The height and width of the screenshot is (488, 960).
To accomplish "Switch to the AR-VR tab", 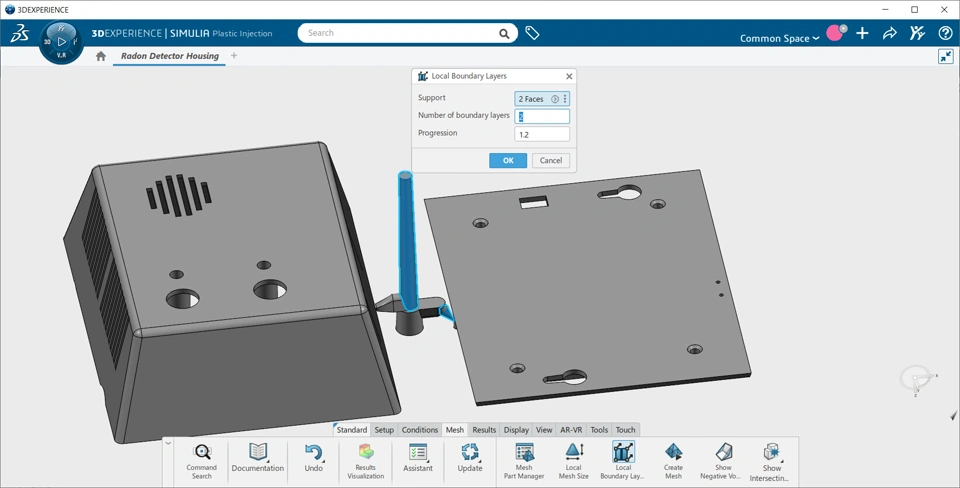I will [571, 430].
